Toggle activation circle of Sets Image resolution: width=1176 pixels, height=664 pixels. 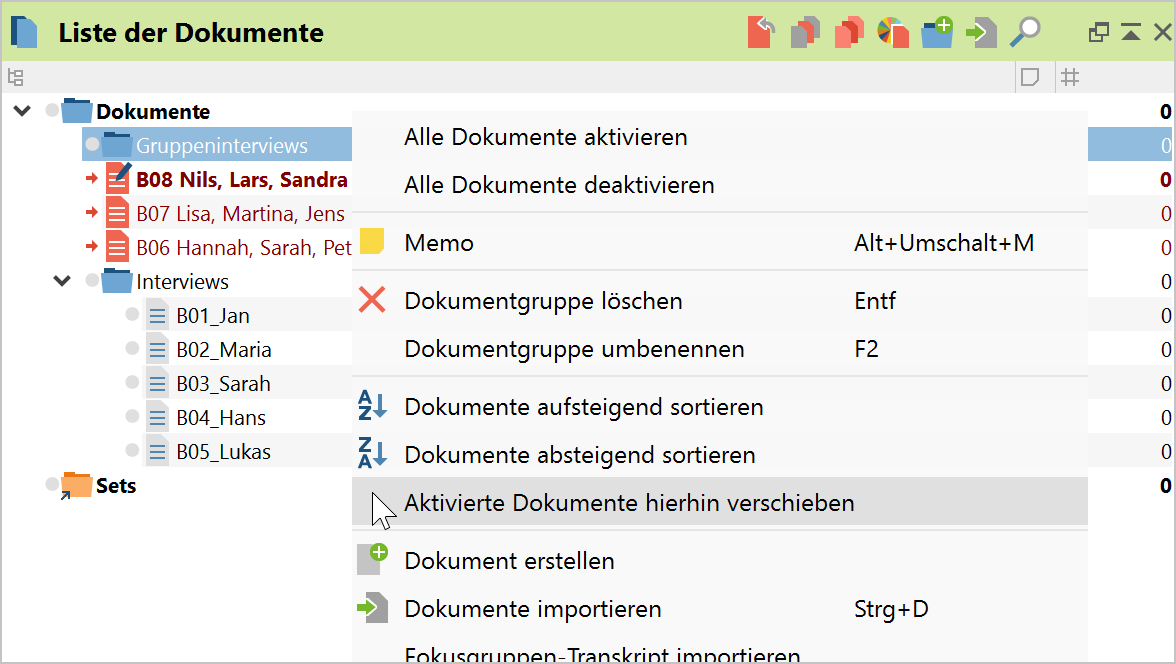(x=52, y=484)
